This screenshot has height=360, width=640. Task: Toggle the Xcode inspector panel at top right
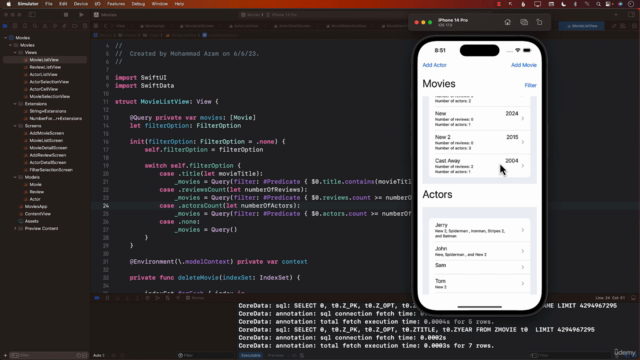click(631, 15)
